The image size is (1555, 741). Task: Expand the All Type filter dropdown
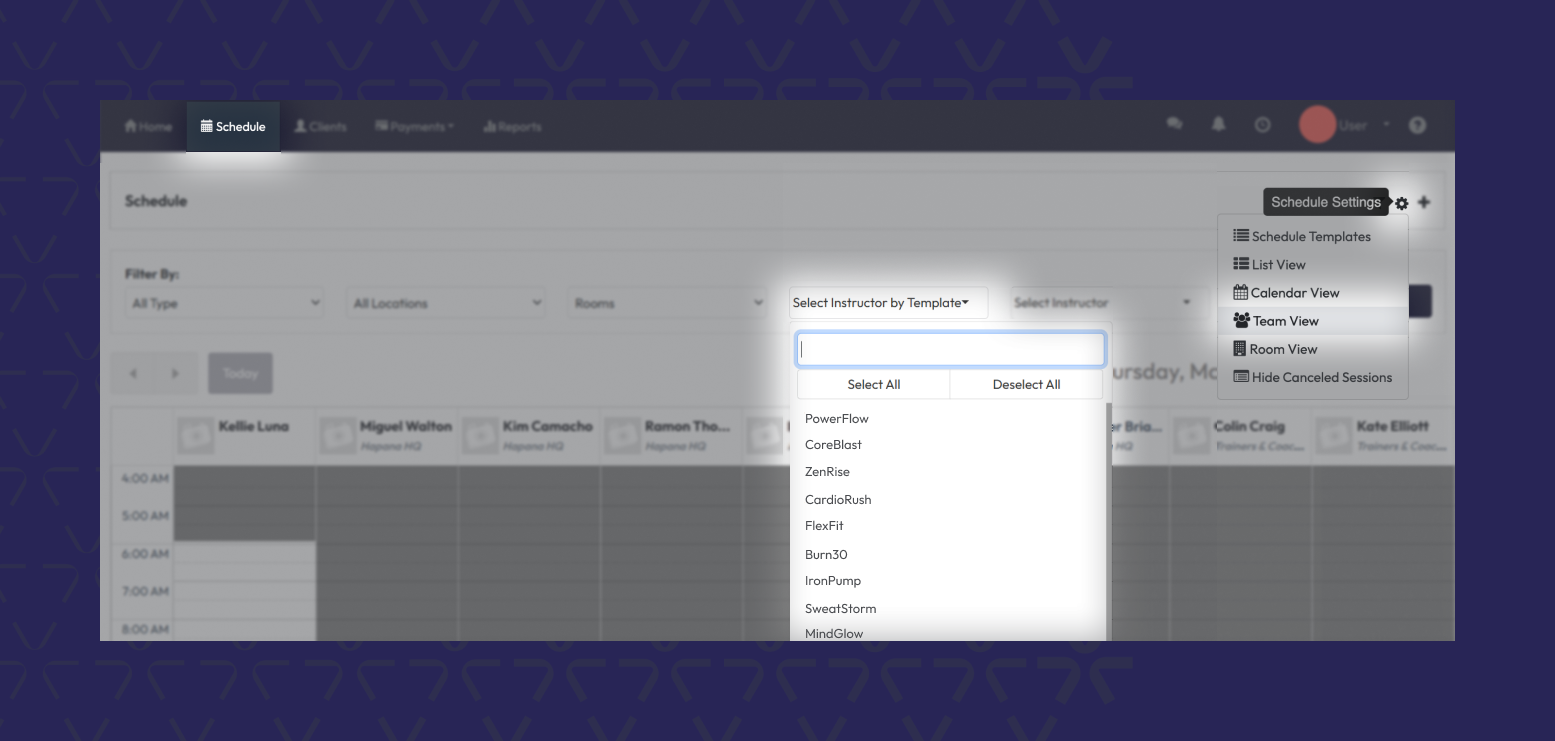coord(226,303)
